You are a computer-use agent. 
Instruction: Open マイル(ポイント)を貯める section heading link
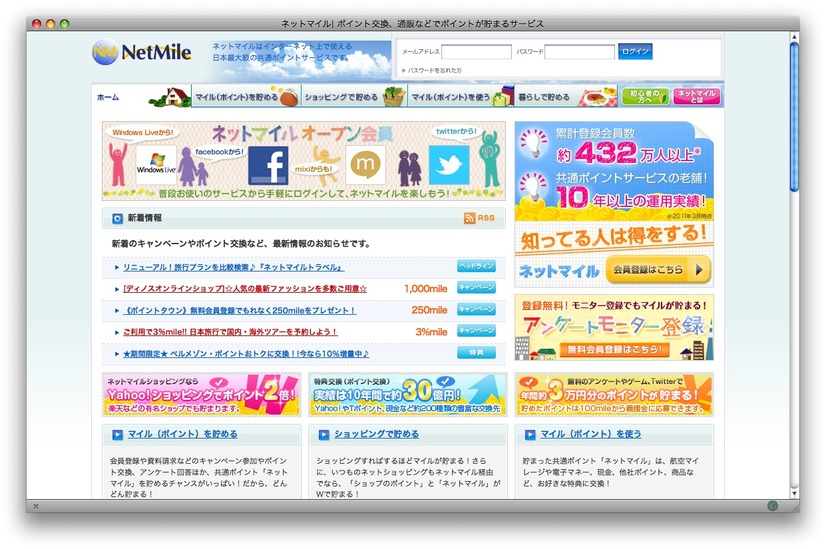183,435
